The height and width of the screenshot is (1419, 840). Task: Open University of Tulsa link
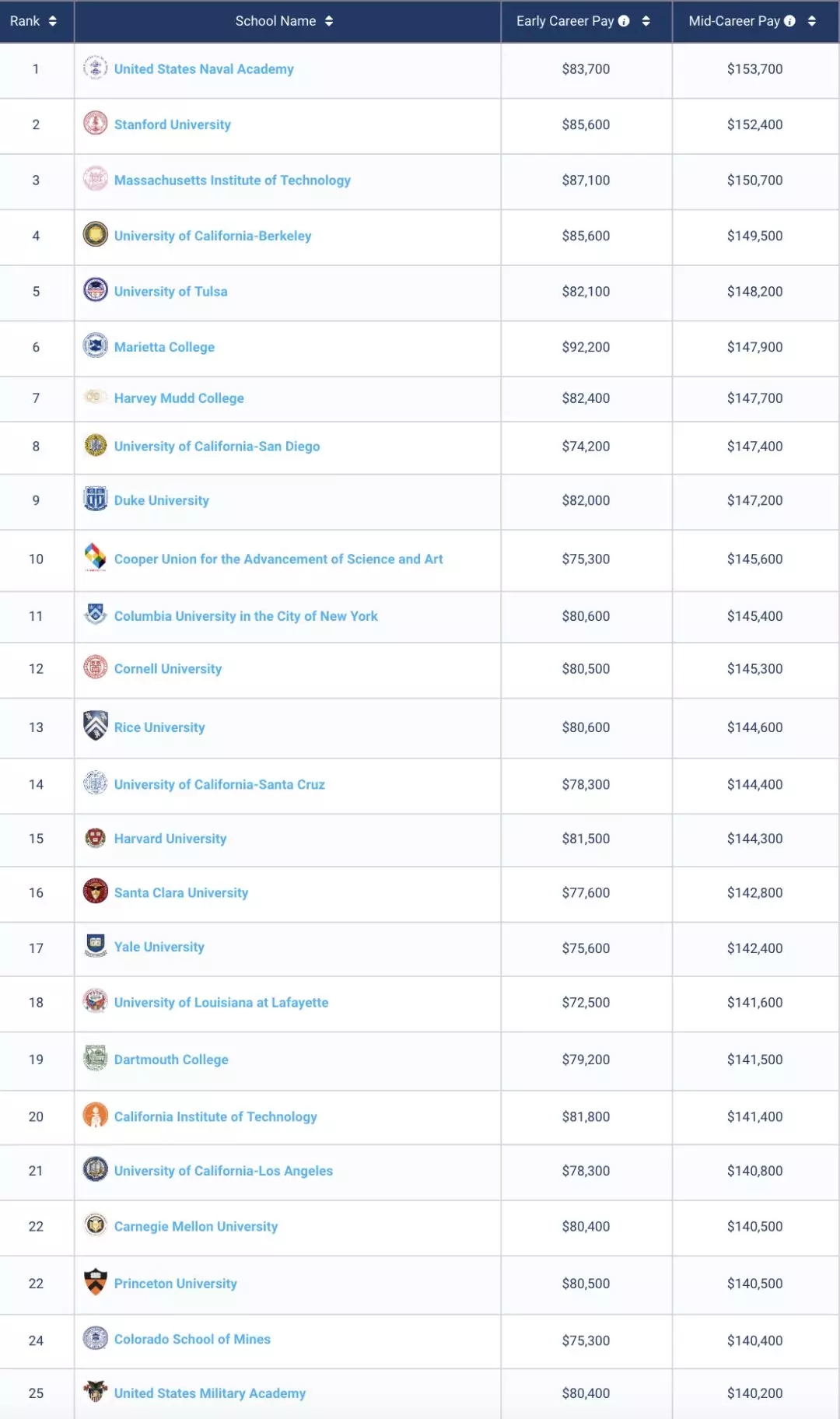(x=170, y=292)
